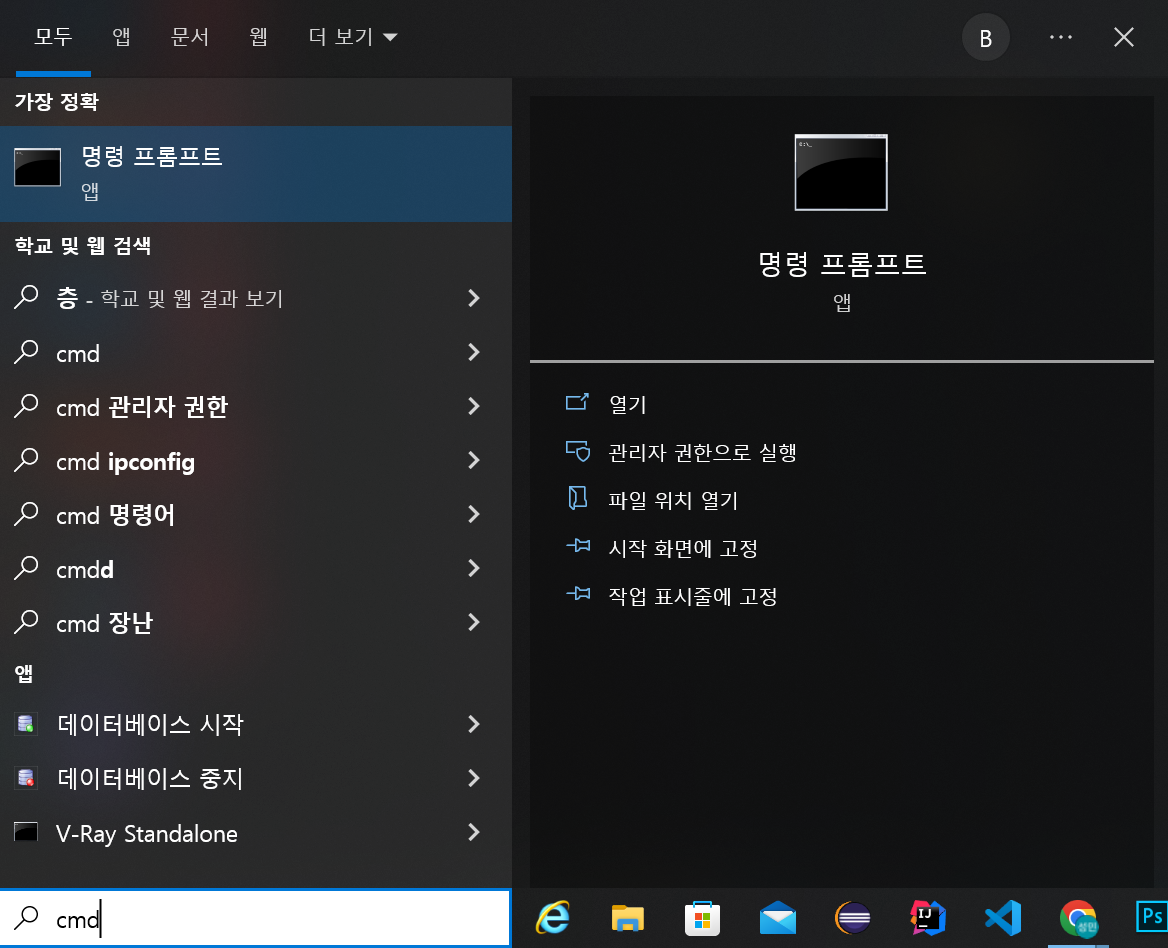
Task: Select the cmd ipconfig suggestion text
Action: tap(125, 462)
